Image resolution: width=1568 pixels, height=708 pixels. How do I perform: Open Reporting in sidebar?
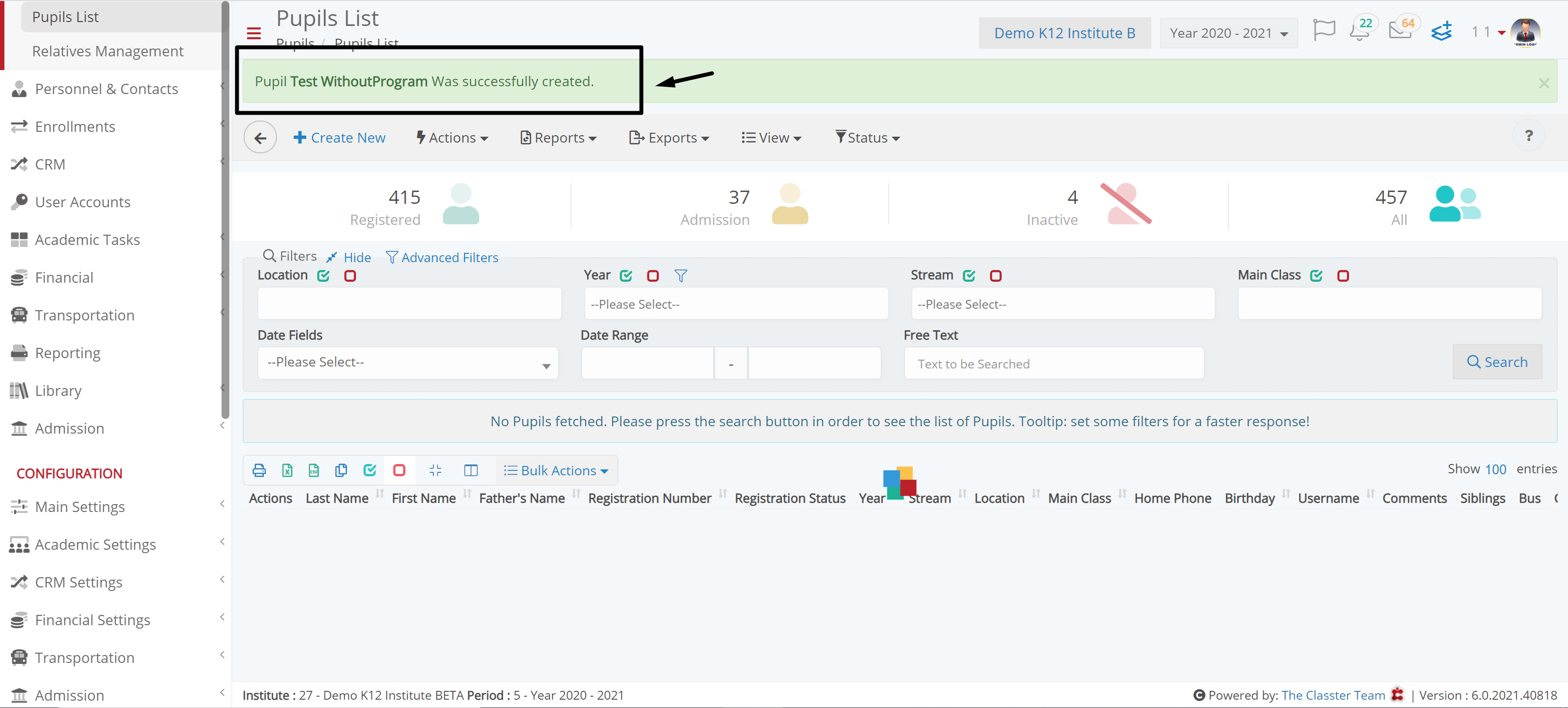(x=68, y=353)
